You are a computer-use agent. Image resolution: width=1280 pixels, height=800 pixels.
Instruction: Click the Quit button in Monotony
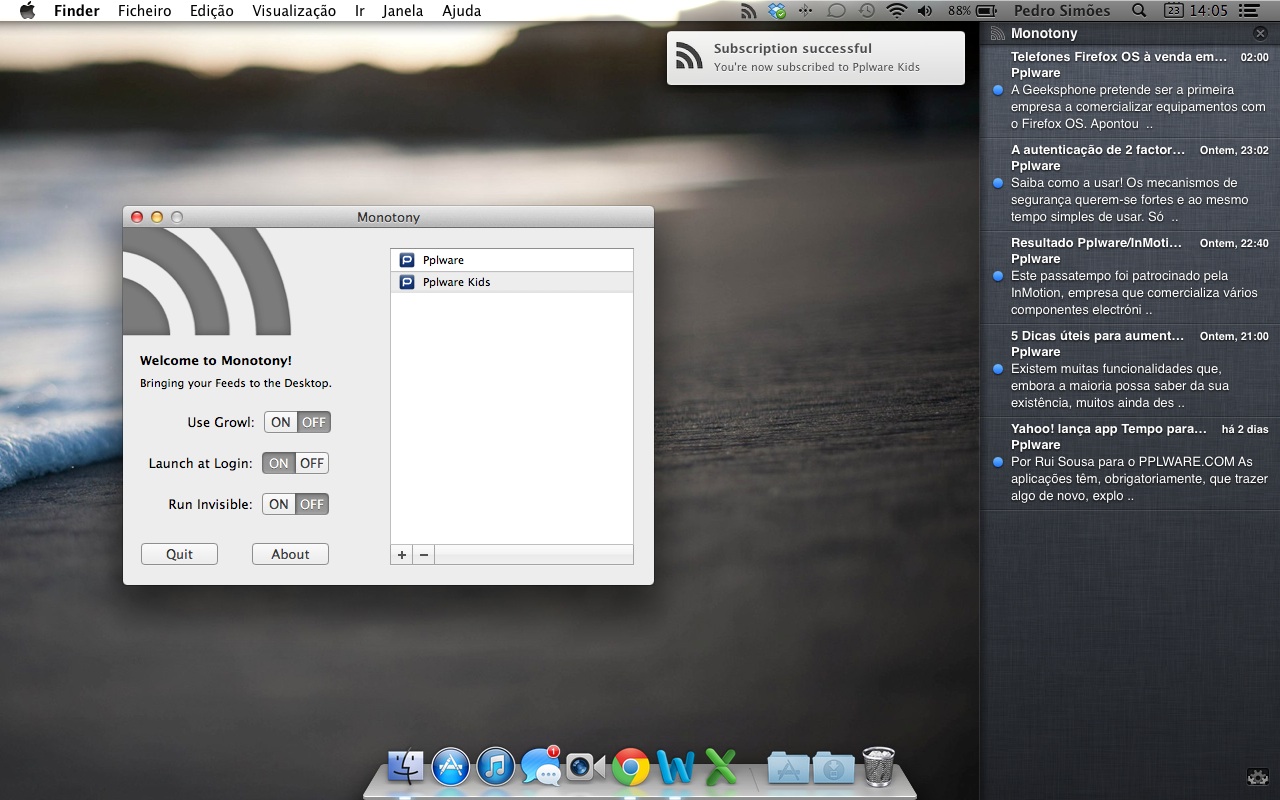(x=179, y=554)
